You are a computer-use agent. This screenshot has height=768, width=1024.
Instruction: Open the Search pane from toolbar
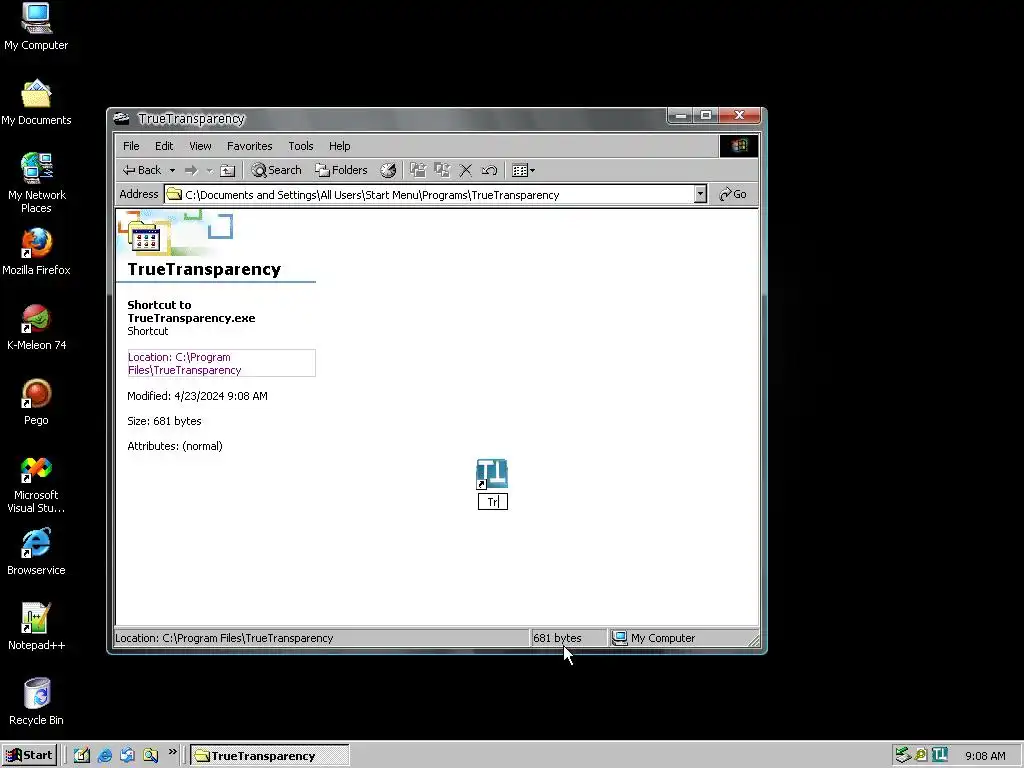coord(276,170)
